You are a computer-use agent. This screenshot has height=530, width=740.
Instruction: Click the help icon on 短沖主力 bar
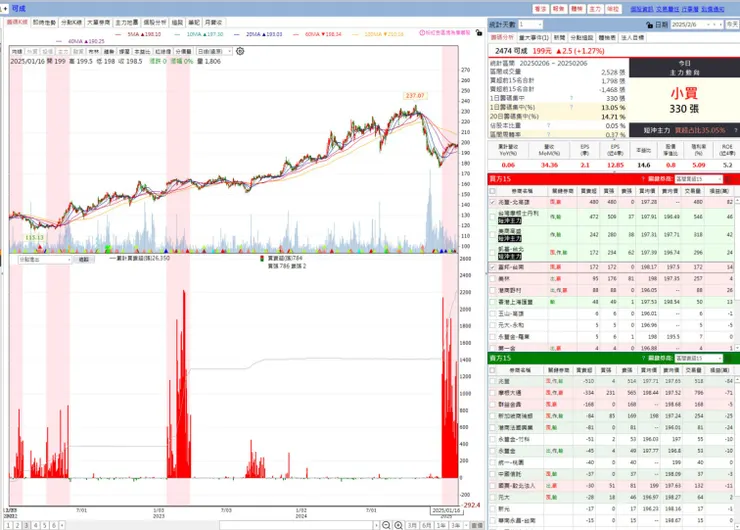735,130
